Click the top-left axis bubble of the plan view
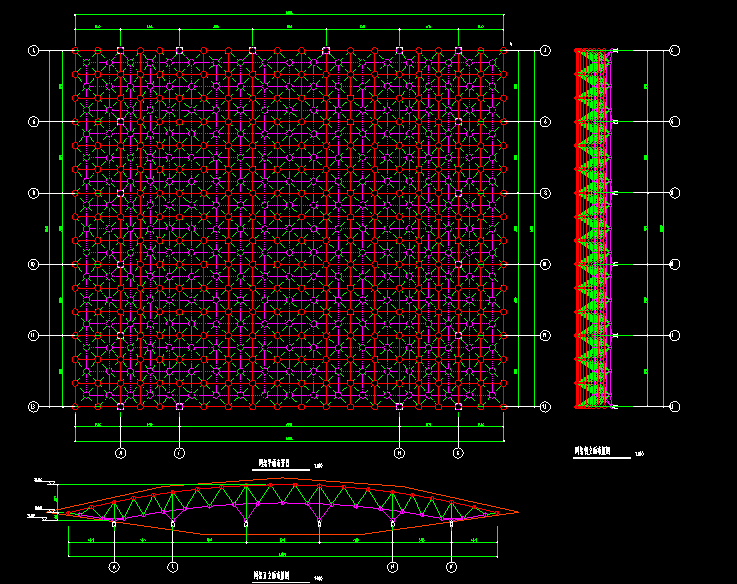 click(x=33, y=50)
